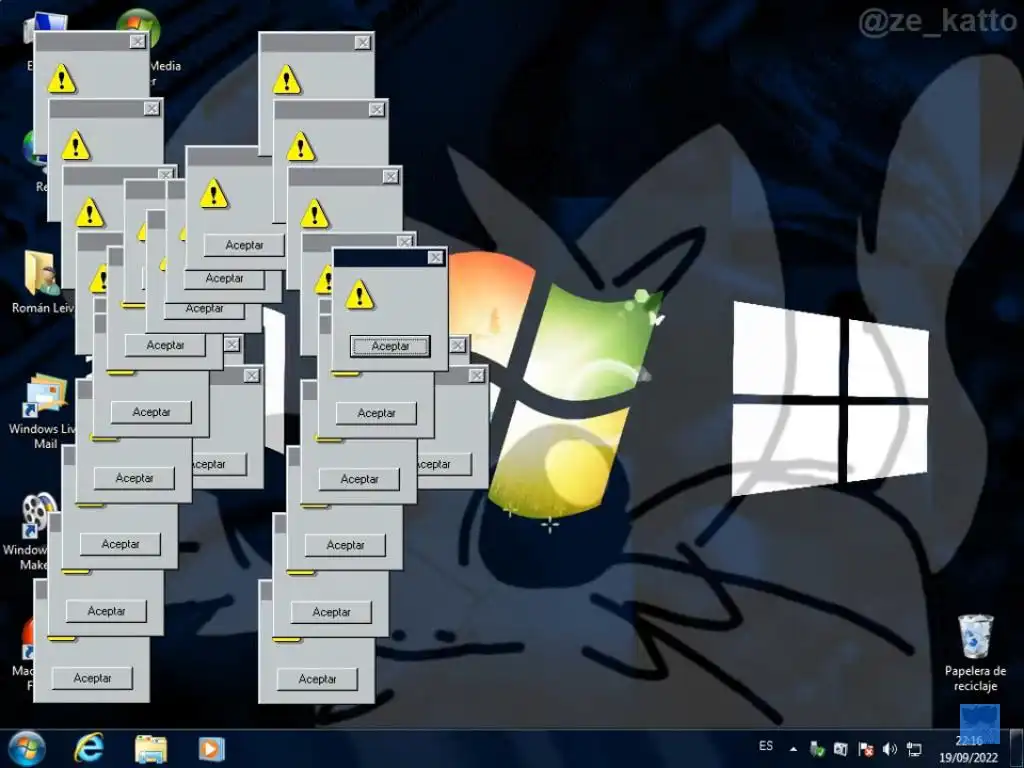Image resolution: width=1024 pixels, height=768 pixels.
Task: Open Windows Explorer folder icon on taskbar
Action: 151,749
